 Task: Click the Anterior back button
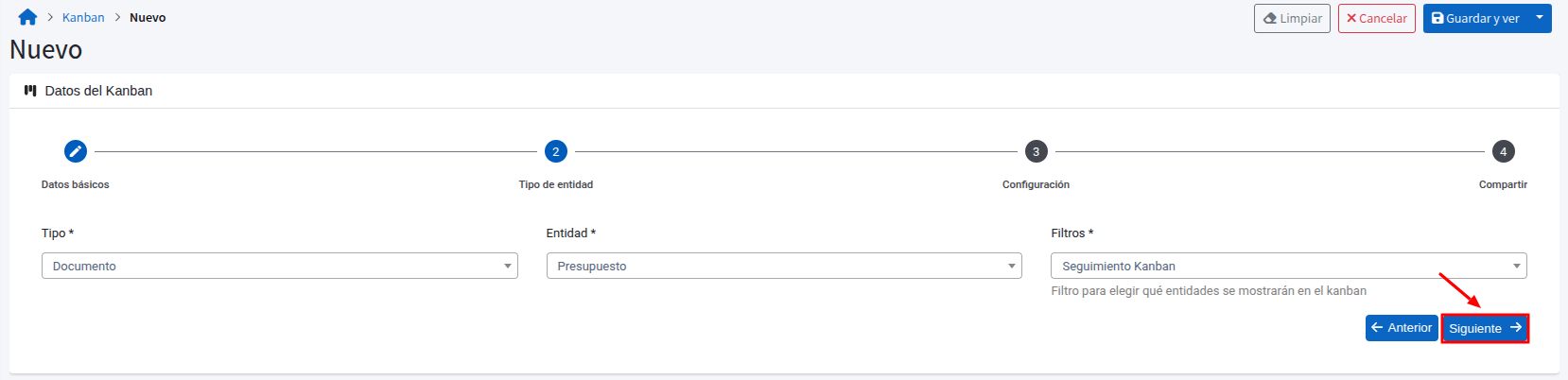point(1402,328)
